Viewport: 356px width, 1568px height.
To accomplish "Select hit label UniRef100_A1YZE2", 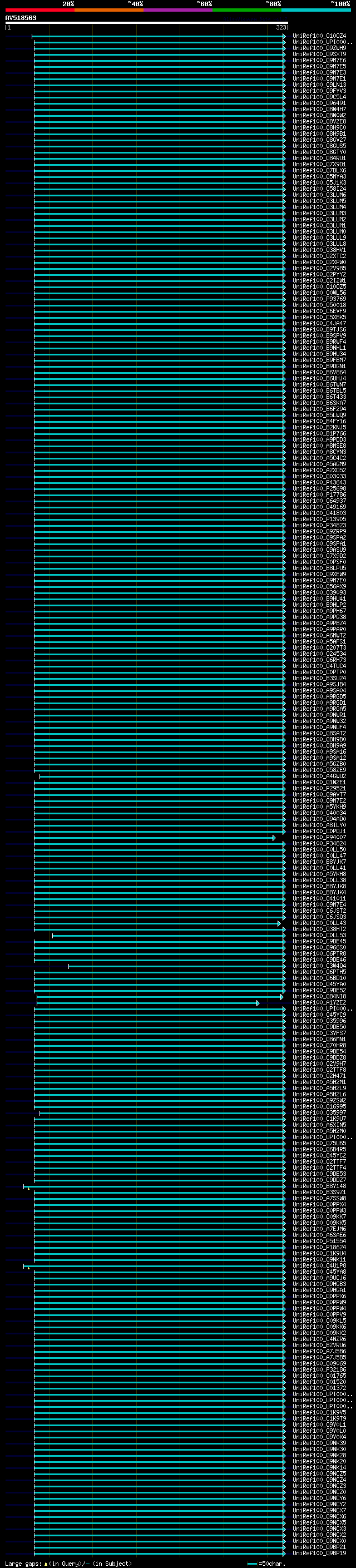I will pyautogui.click(x=319, y=1002).
